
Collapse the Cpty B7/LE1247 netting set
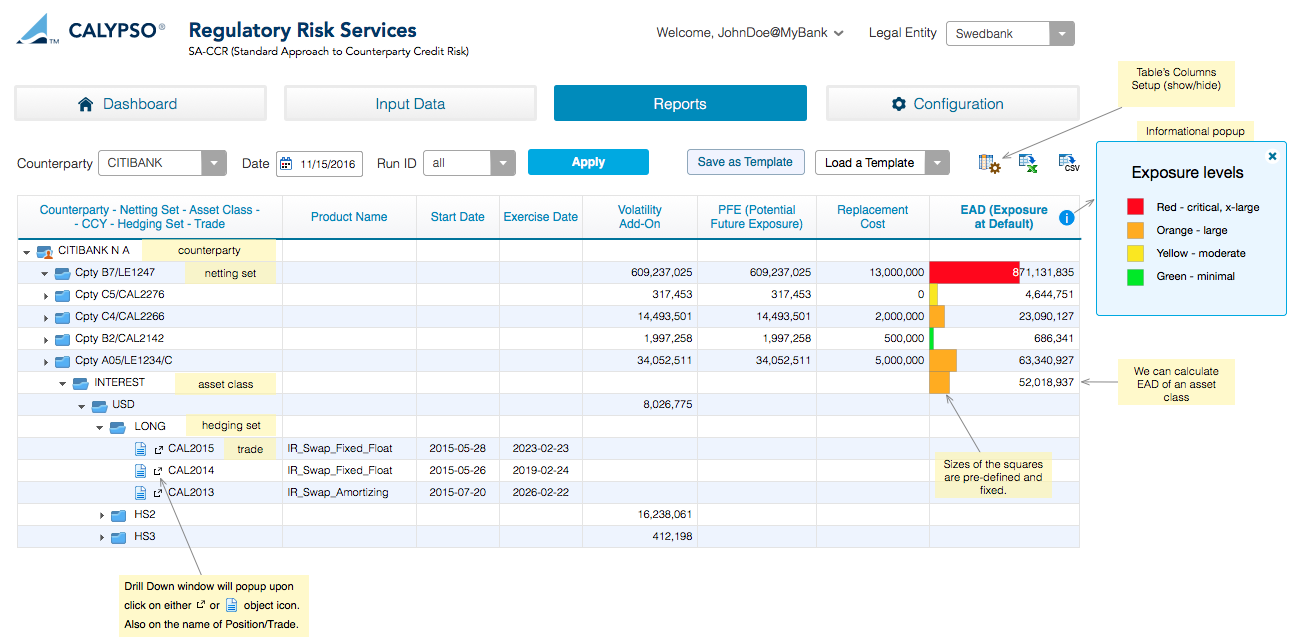[x=45, y=273]
